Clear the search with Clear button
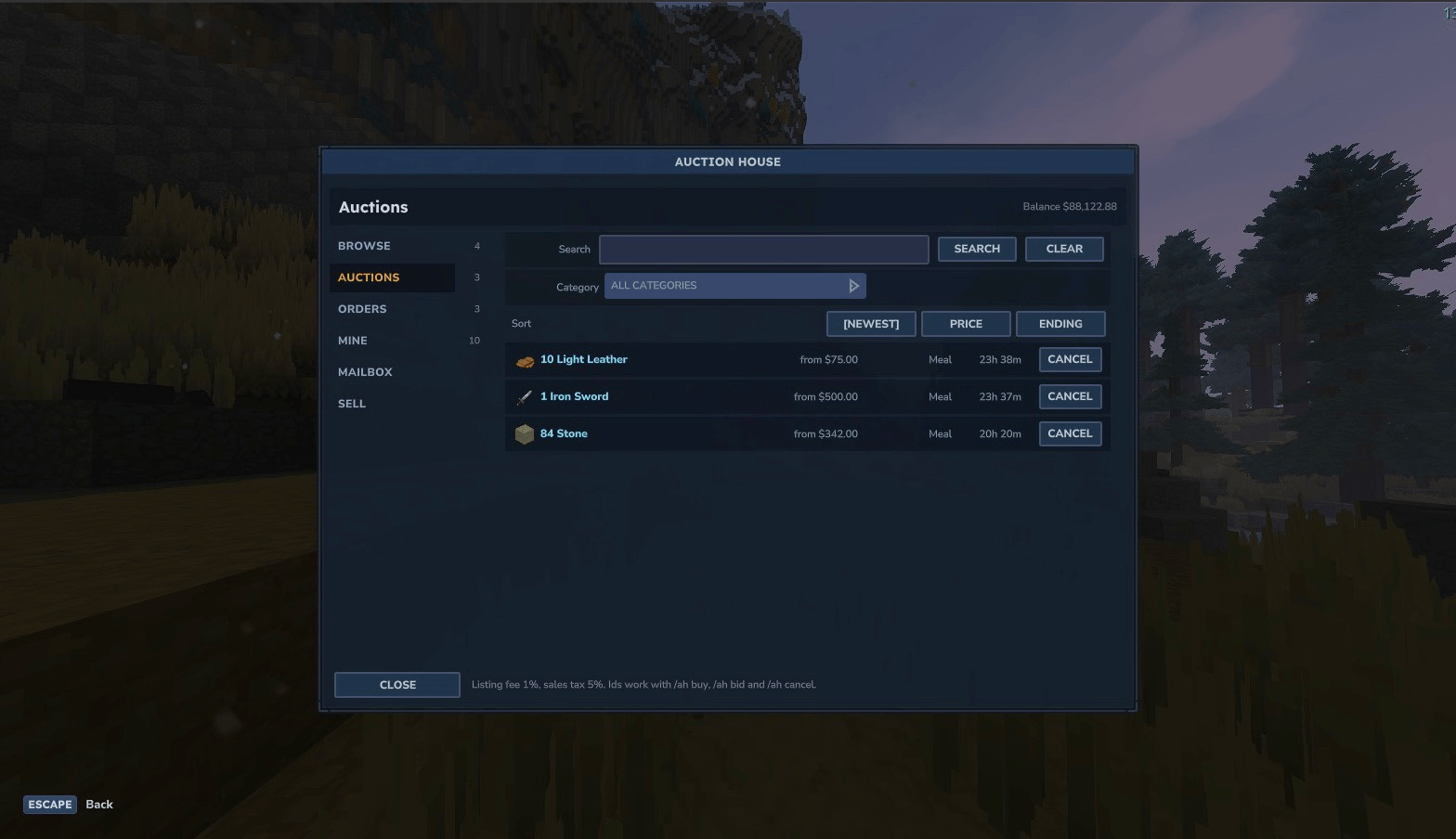The width and height of the screenshot is (1456, 839). (1064, 249)
